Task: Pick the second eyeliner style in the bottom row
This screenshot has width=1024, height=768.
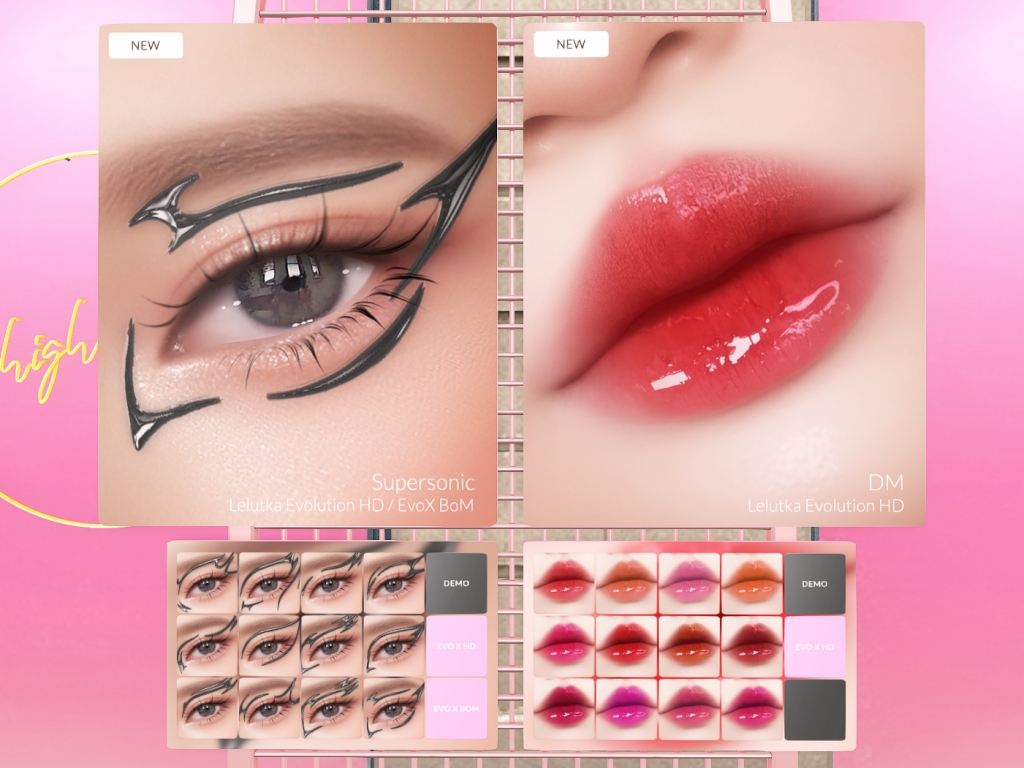Action: [x=269, y=709]
